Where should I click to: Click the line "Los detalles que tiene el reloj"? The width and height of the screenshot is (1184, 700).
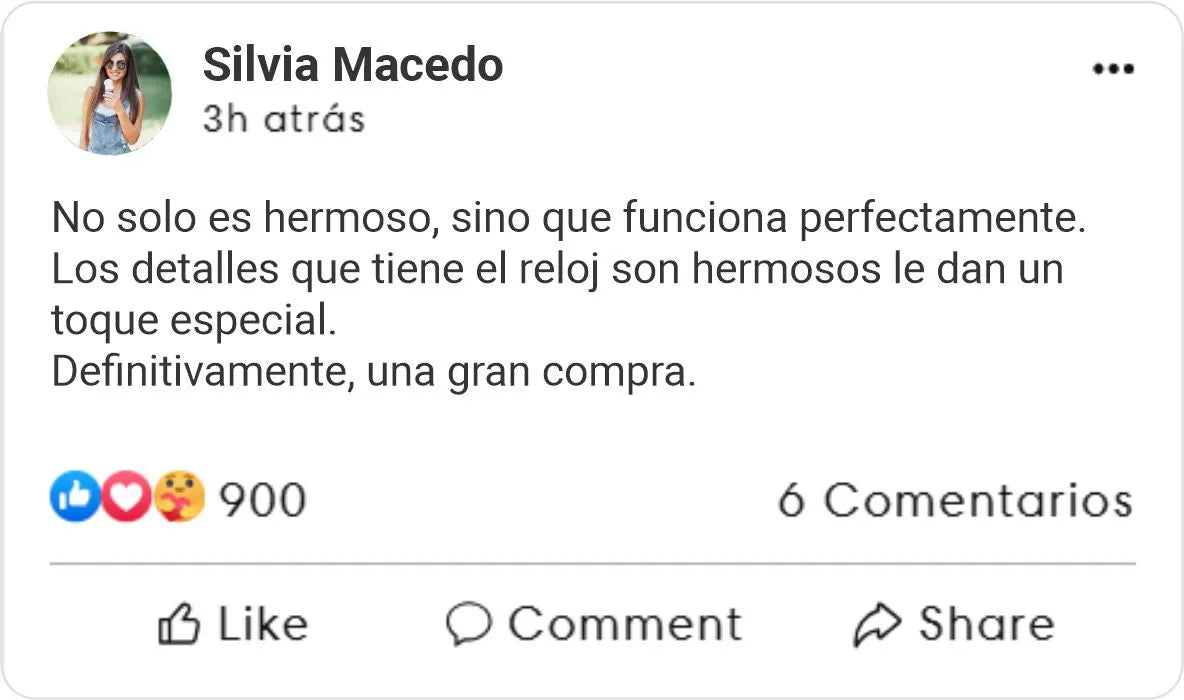tap(556, 270)
